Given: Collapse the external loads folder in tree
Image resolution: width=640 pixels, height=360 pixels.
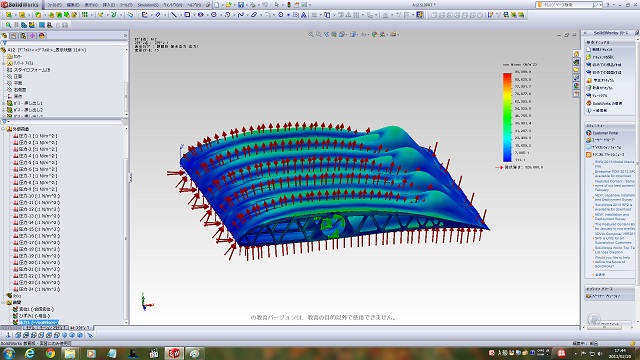Looking at the screenshot, I should (x=3, y=129).
